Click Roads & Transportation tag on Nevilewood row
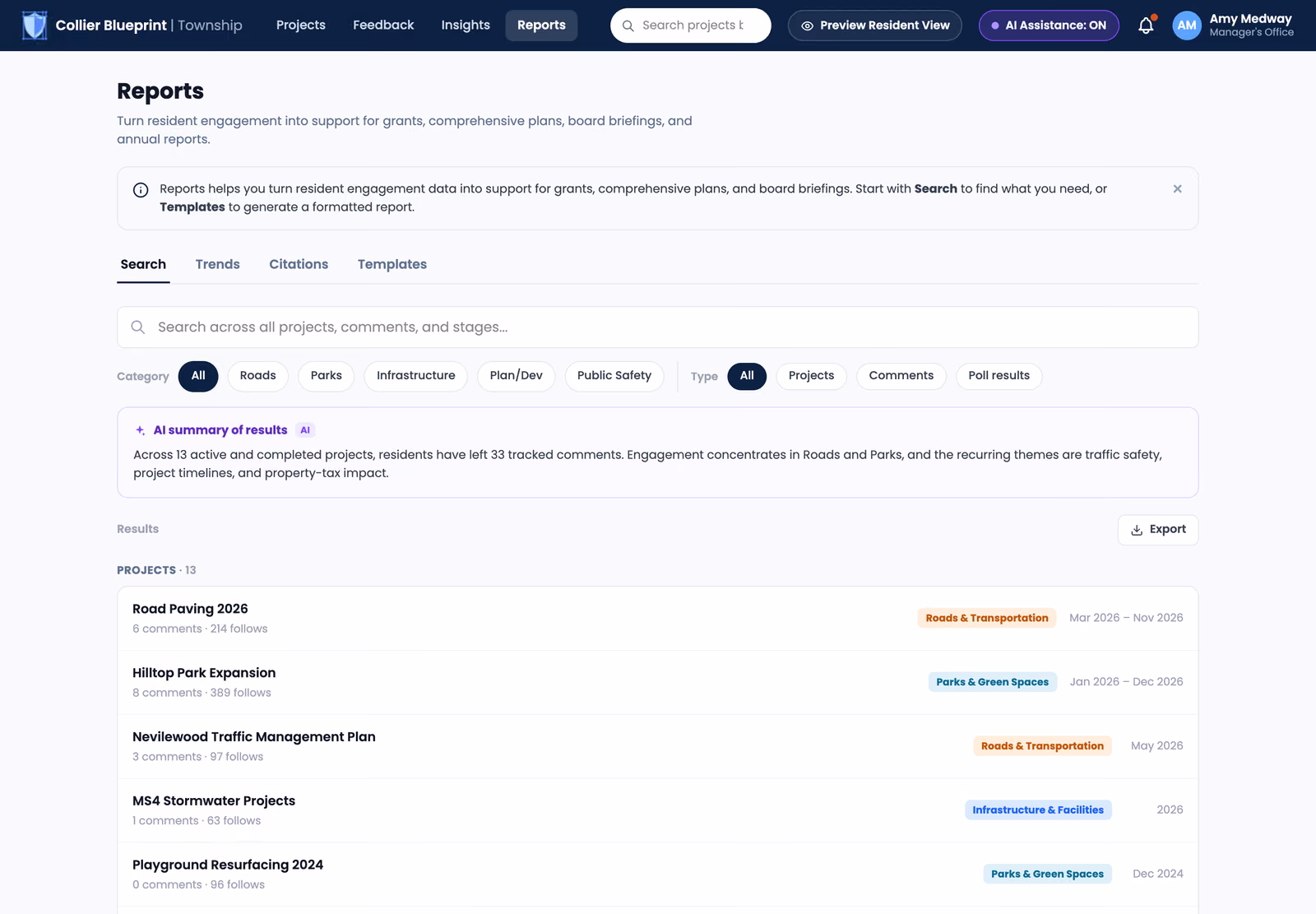The image size is (1316, 914). (x=1042, y=746)
